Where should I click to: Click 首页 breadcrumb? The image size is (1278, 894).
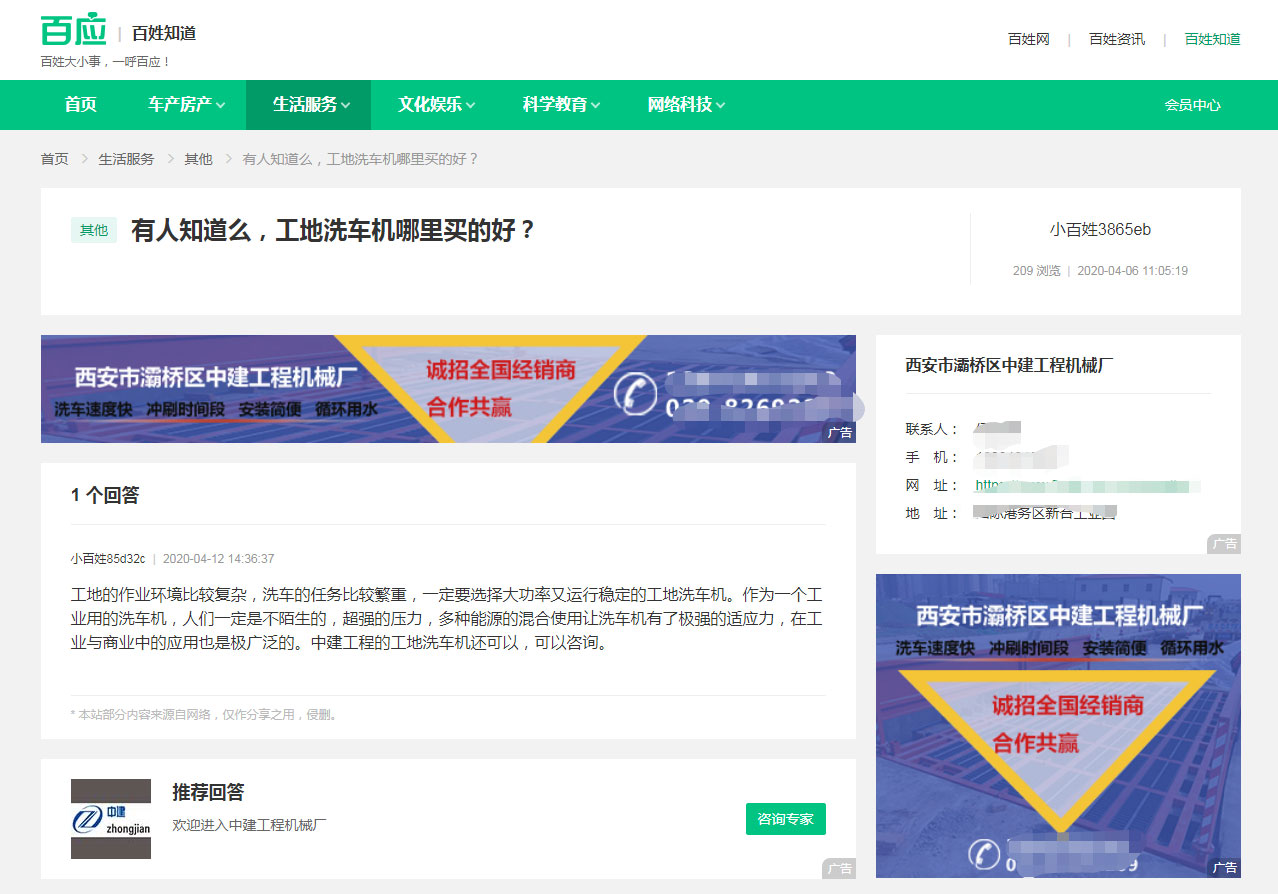point(55,159)
